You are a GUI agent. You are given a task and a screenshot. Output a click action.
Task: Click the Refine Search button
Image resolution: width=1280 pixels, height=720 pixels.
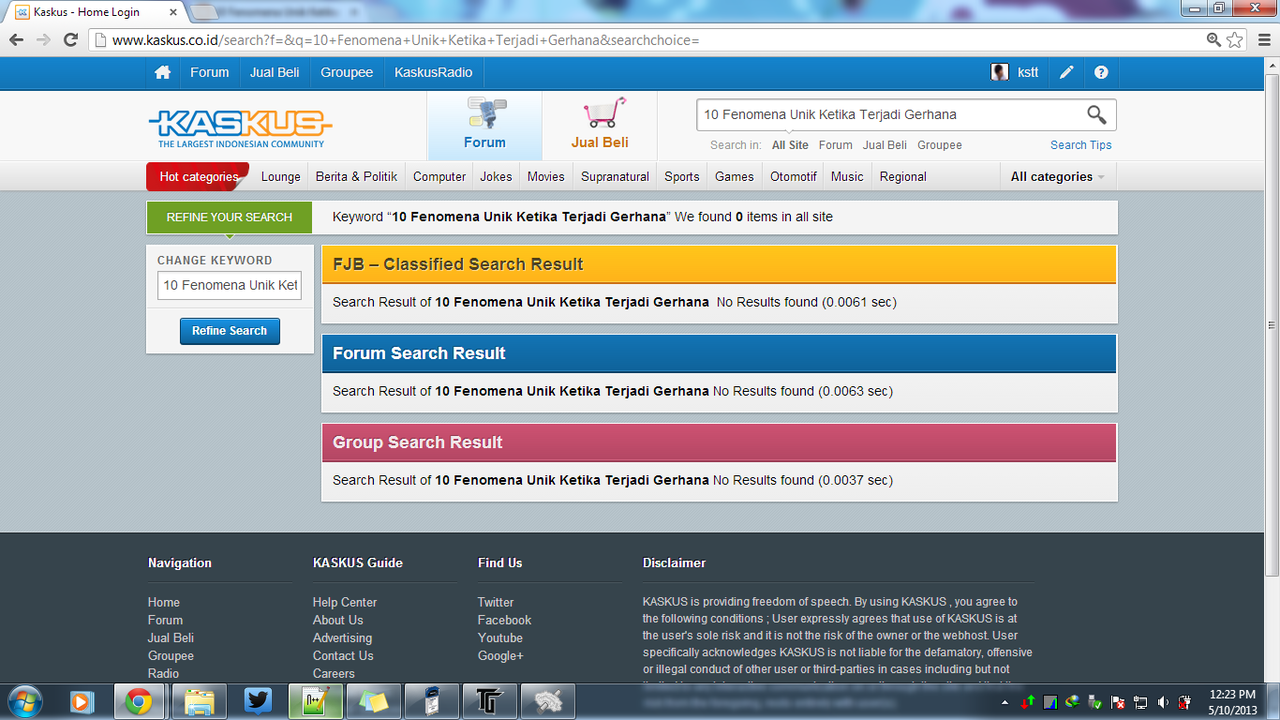point(230,331)
